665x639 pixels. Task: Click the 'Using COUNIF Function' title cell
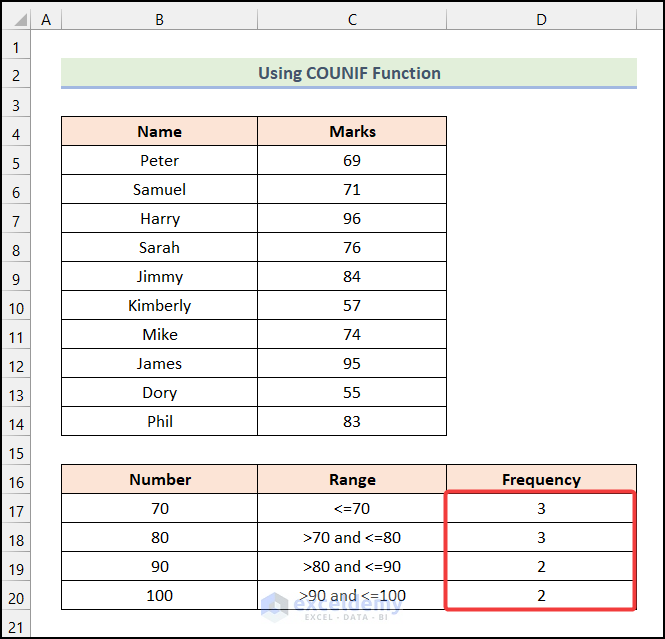click(349, 73)
